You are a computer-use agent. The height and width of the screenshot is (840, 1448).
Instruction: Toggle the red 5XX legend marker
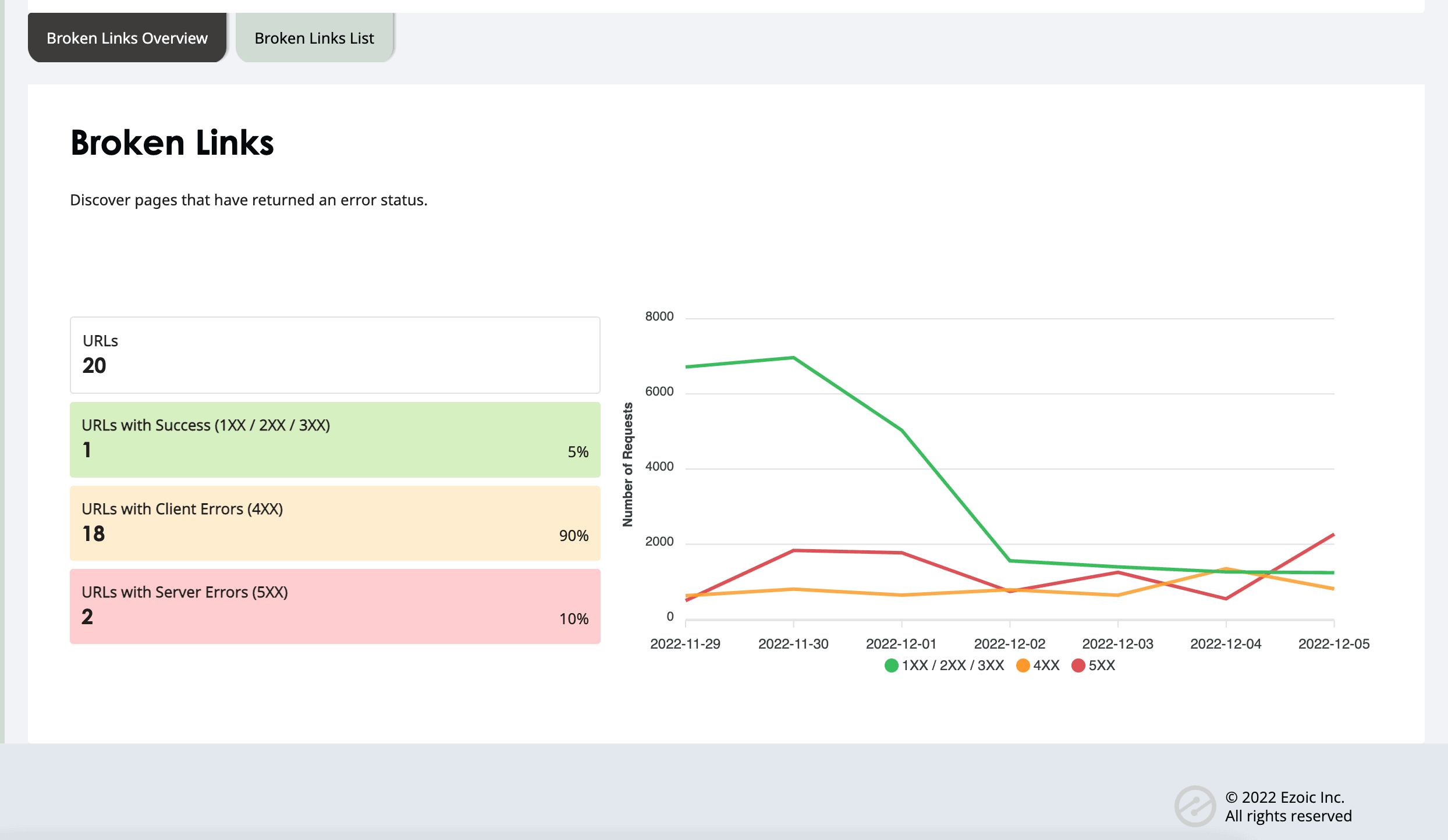[1078, 665]
